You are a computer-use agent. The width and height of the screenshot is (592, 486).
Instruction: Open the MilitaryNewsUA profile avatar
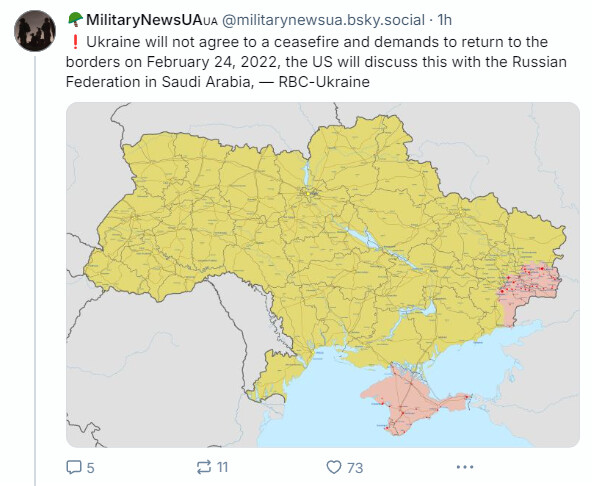[x=35, y=31]
